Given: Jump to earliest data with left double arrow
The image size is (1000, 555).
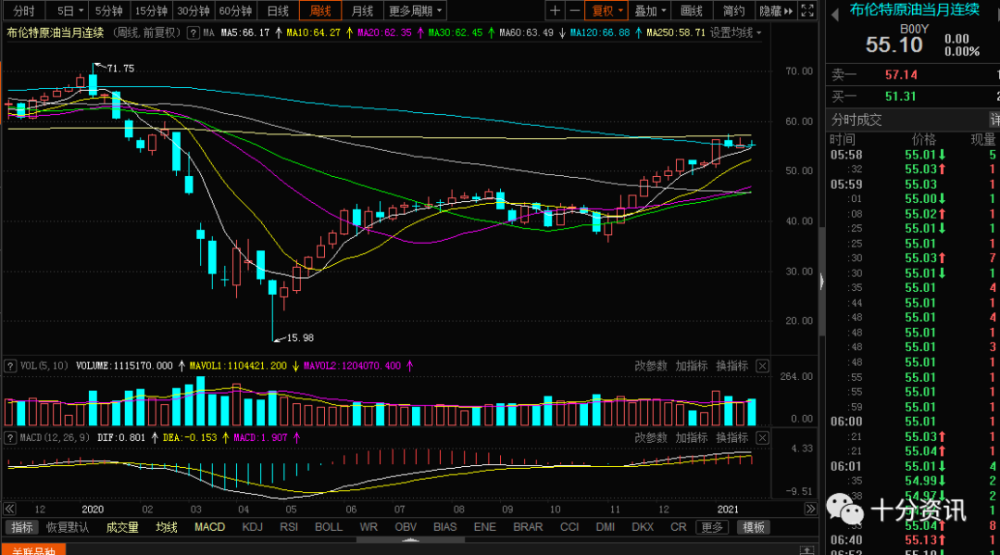Looking at the screenshot, I should tap(10, 509).
